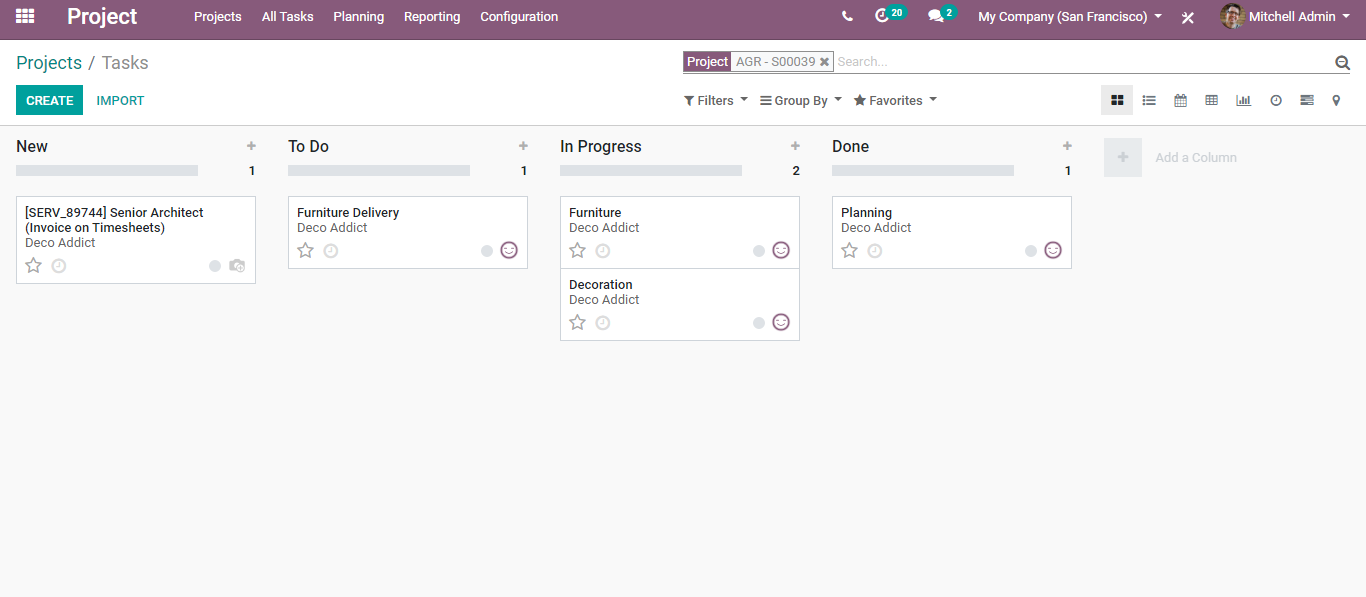Star the Furniture Delivery task
The image size is (1366, 597).
click(x=306, y=250)
